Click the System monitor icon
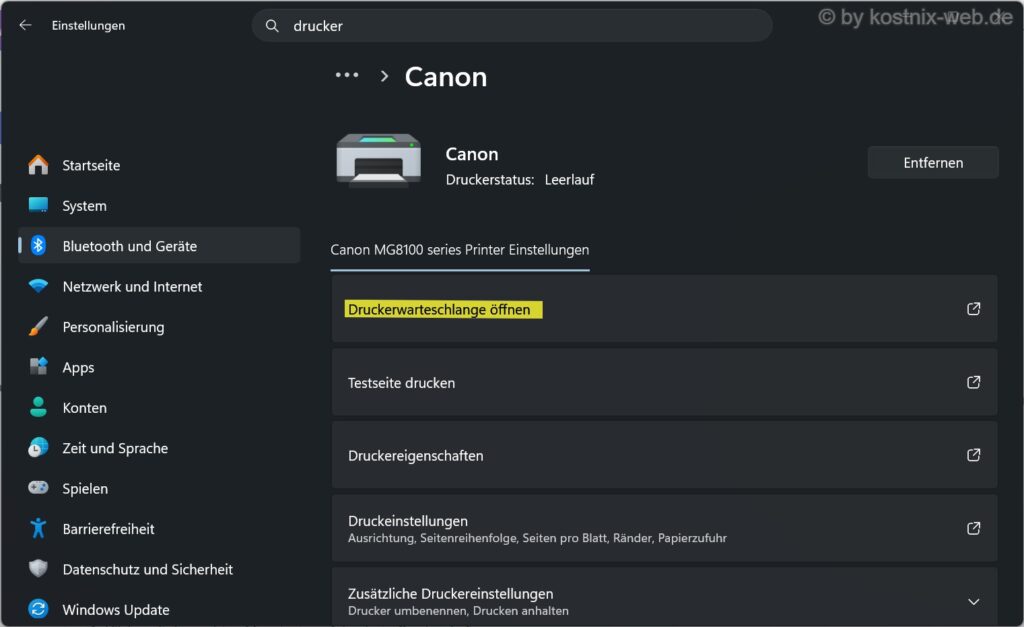 pos(39,205)
